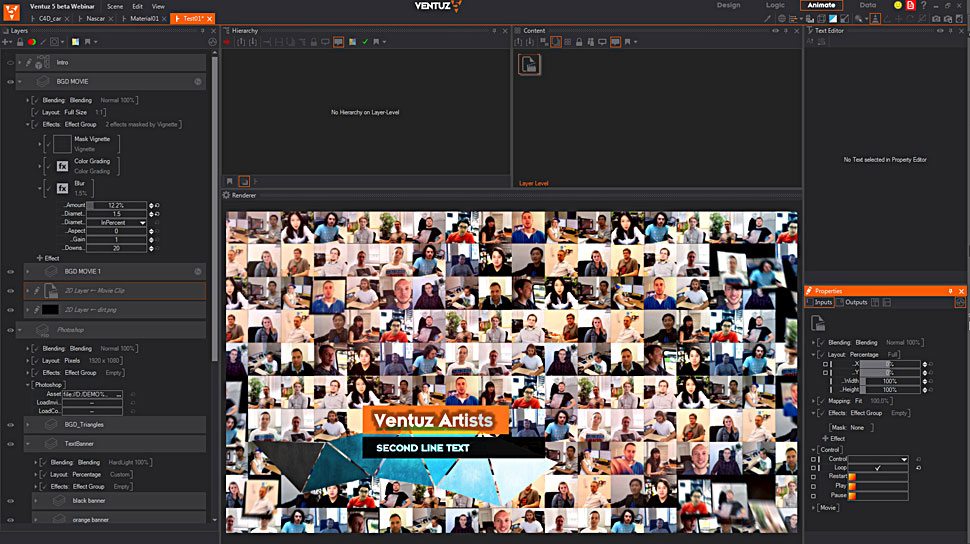
Task: Open the help question mark icon
Action: click(924, 6)
